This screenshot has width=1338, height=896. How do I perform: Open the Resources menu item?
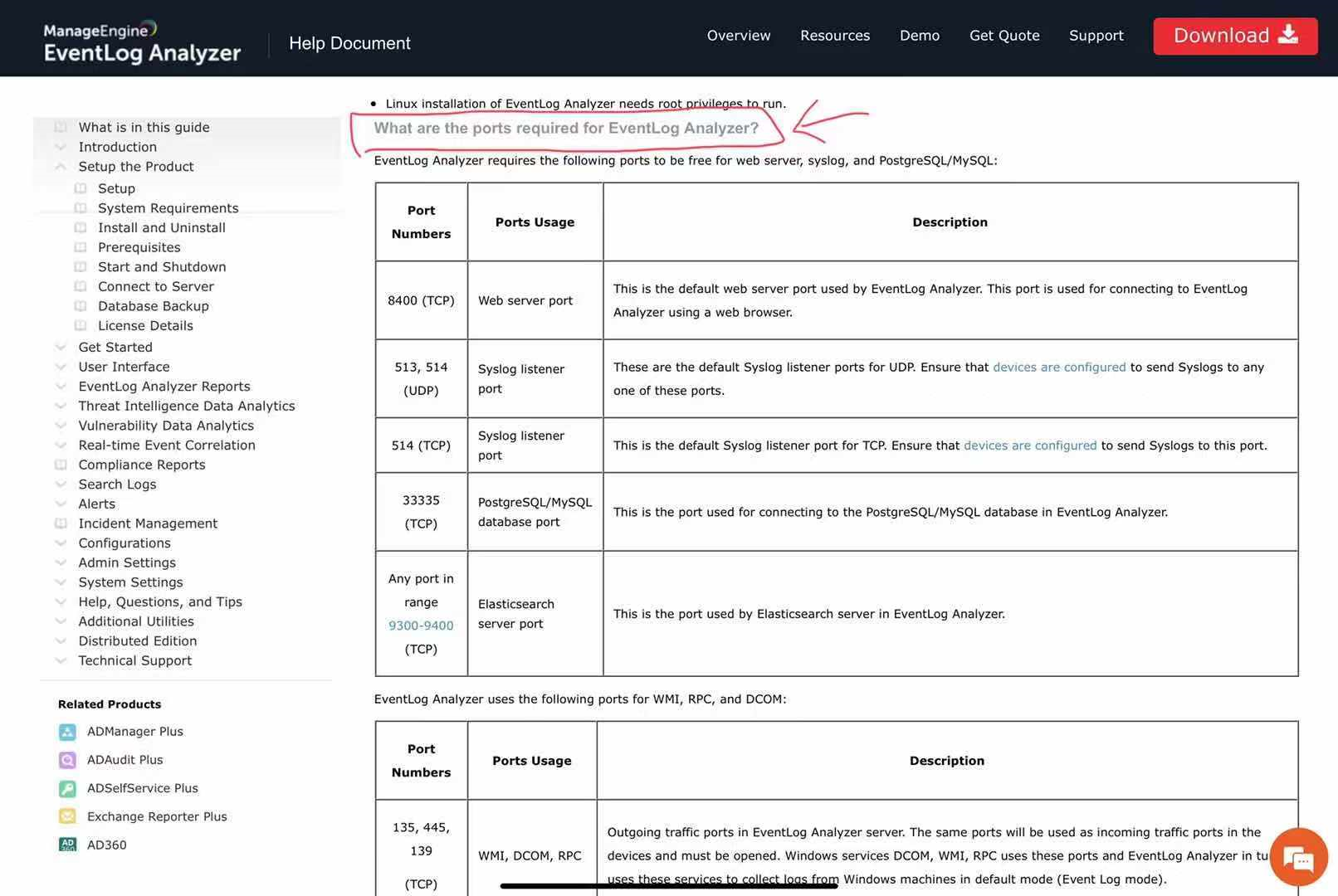coord(835,36)
